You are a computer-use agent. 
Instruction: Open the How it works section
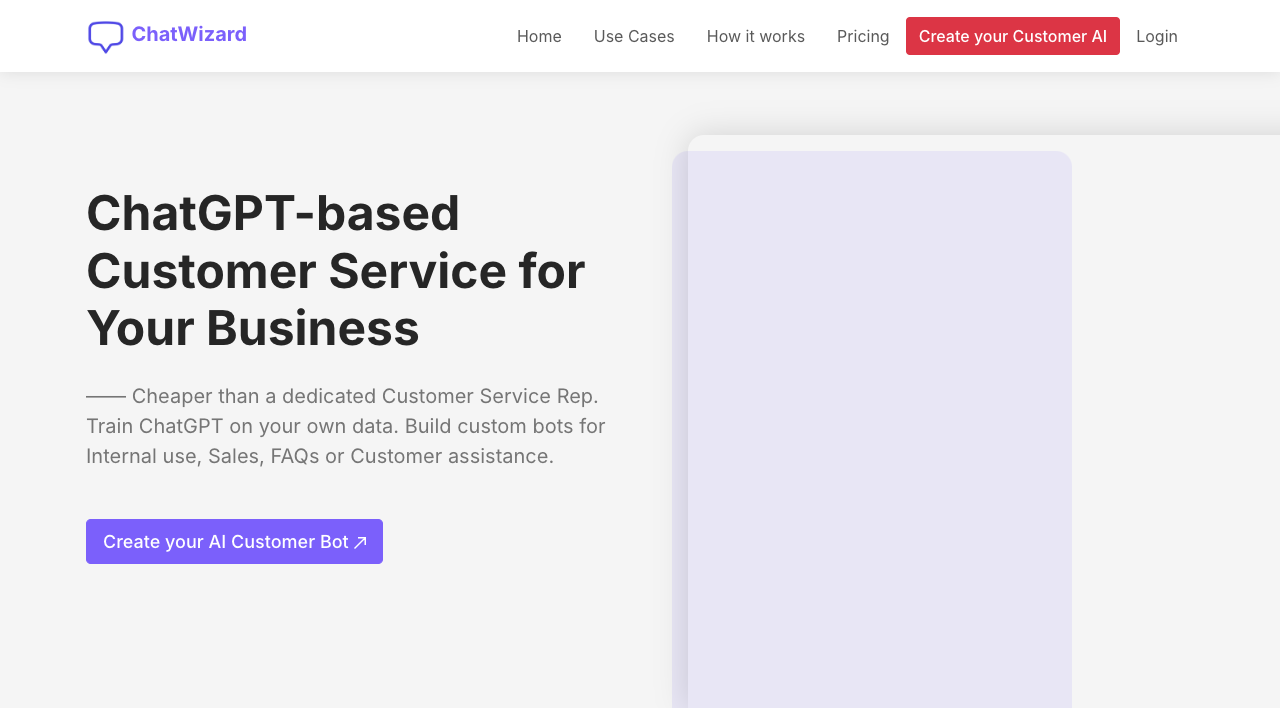[755, 36]
